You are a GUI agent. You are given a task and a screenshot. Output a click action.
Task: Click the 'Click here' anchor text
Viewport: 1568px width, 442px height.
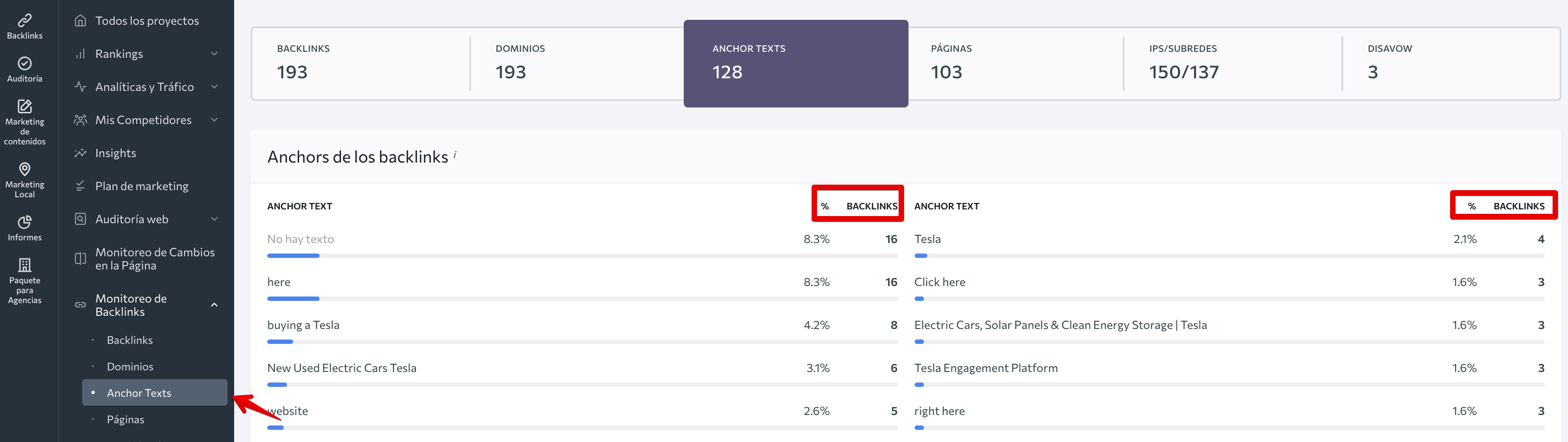pyautogui.click(x=939, y=282)
